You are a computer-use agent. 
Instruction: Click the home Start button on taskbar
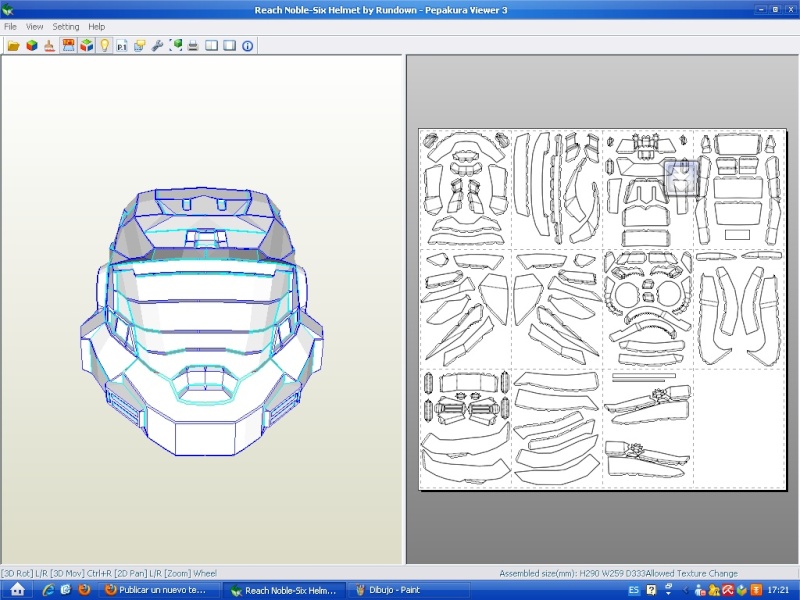[x=17, y=589]
